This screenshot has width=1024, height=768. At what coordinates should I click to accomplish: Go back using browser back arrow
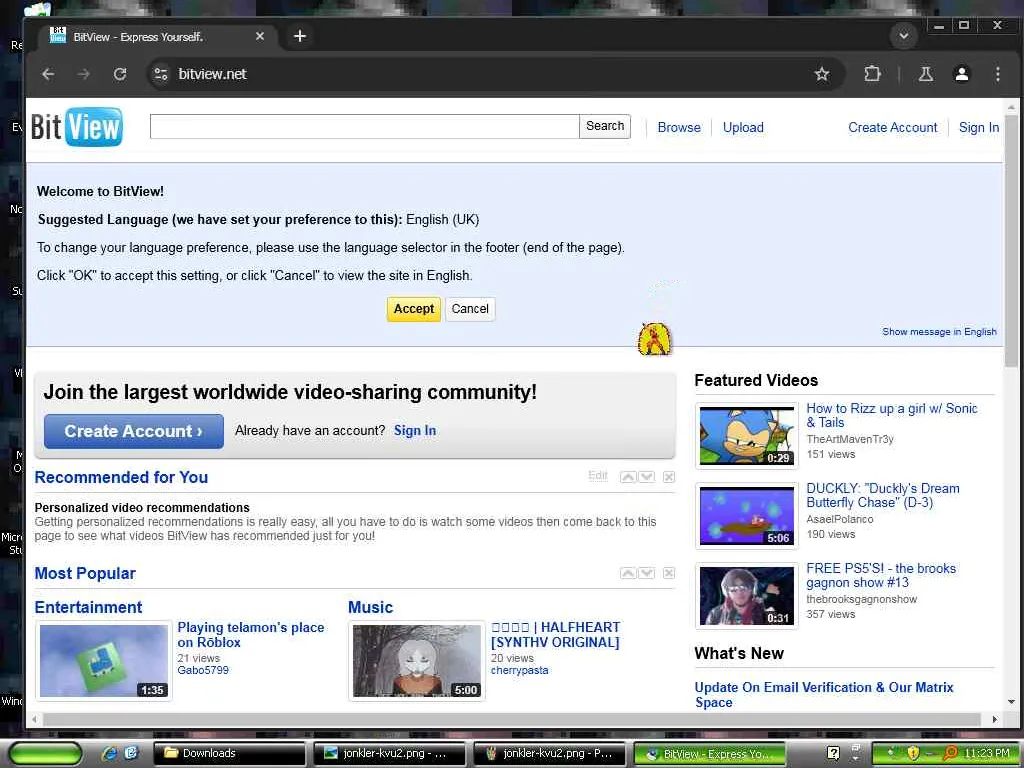click(48, 74)
